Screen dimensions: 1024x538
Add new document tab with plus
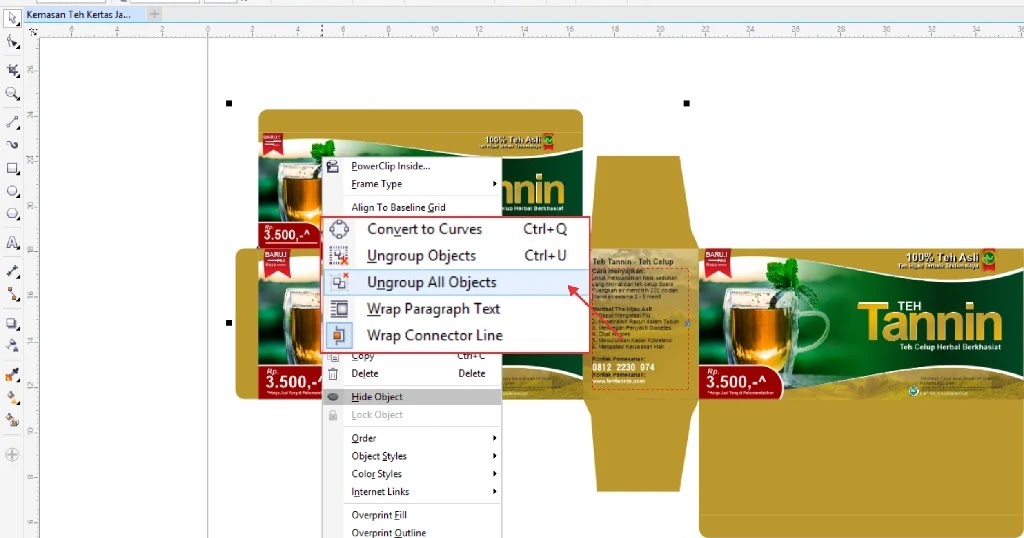(x=154, y=14)
